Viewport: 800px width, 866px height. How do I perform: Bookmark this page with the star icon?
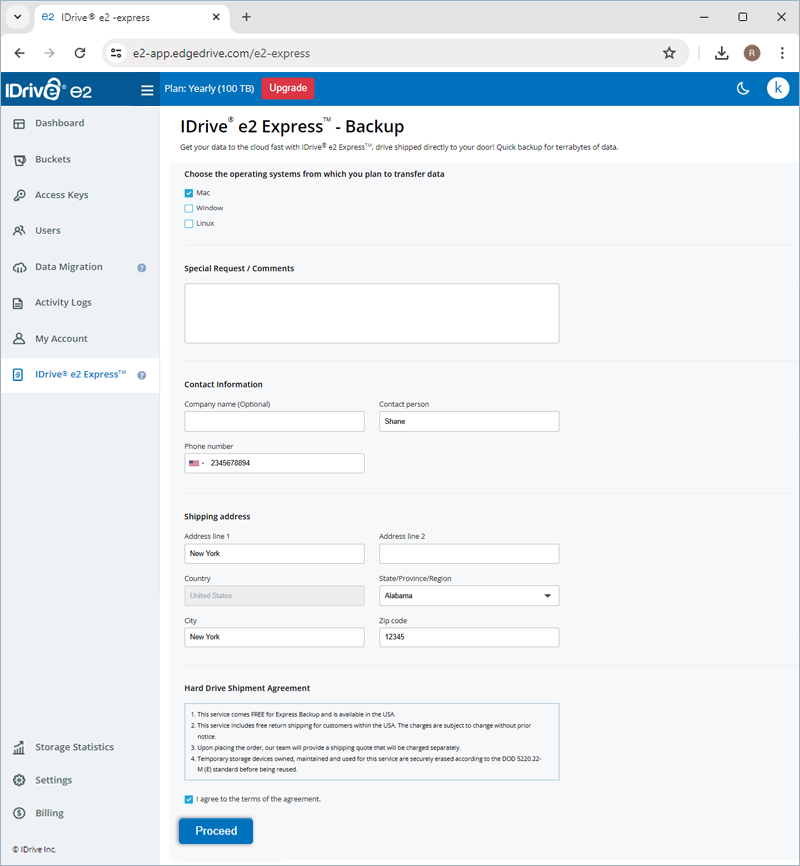(669, 53)
